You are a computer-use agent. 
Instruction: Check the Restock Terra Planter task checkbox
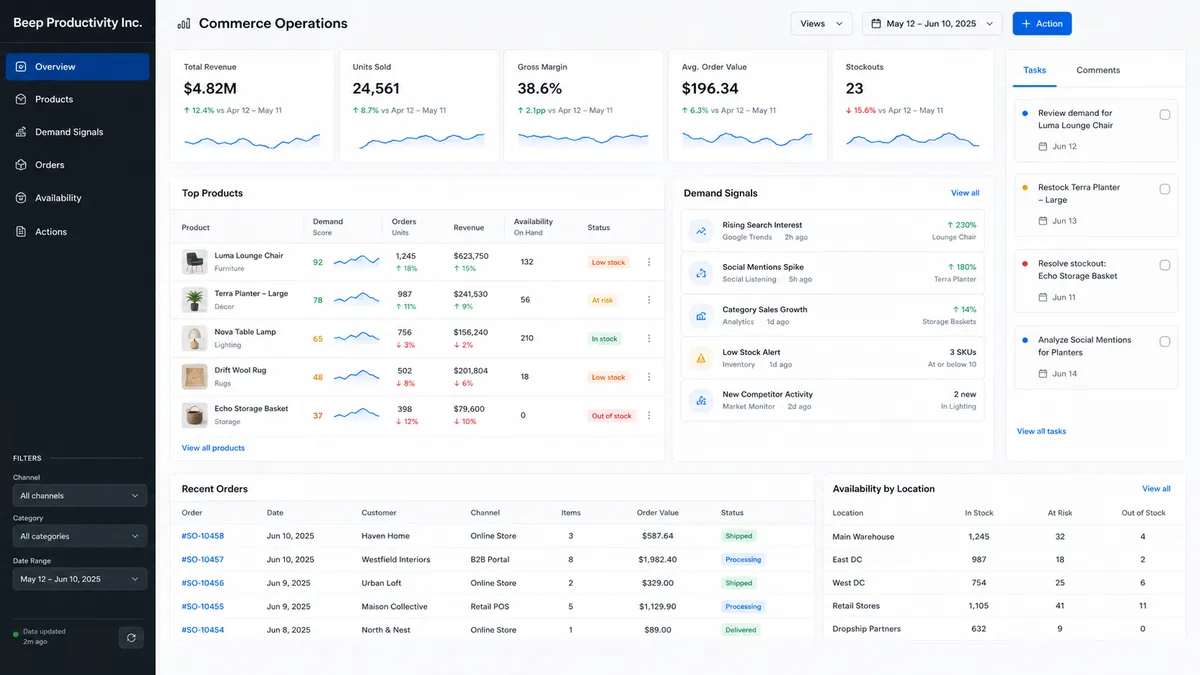1165,189
